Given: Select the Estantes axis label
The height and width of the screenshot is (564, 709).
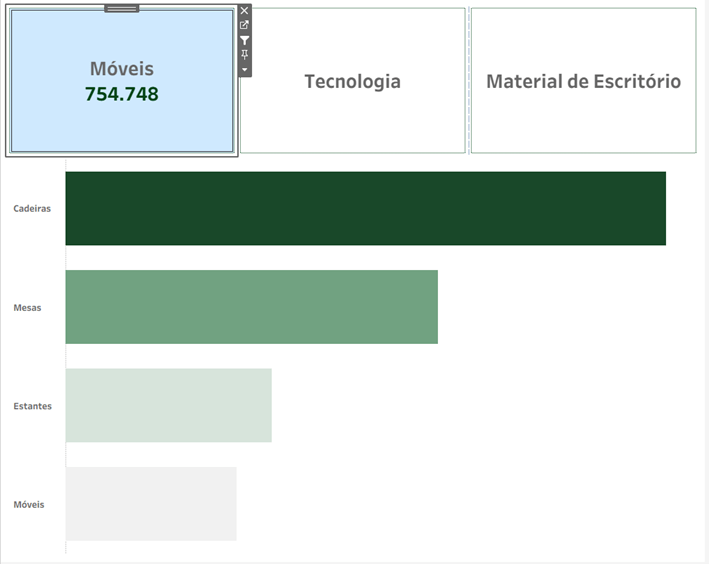Looking at the screenshot, I should point(32,406).
